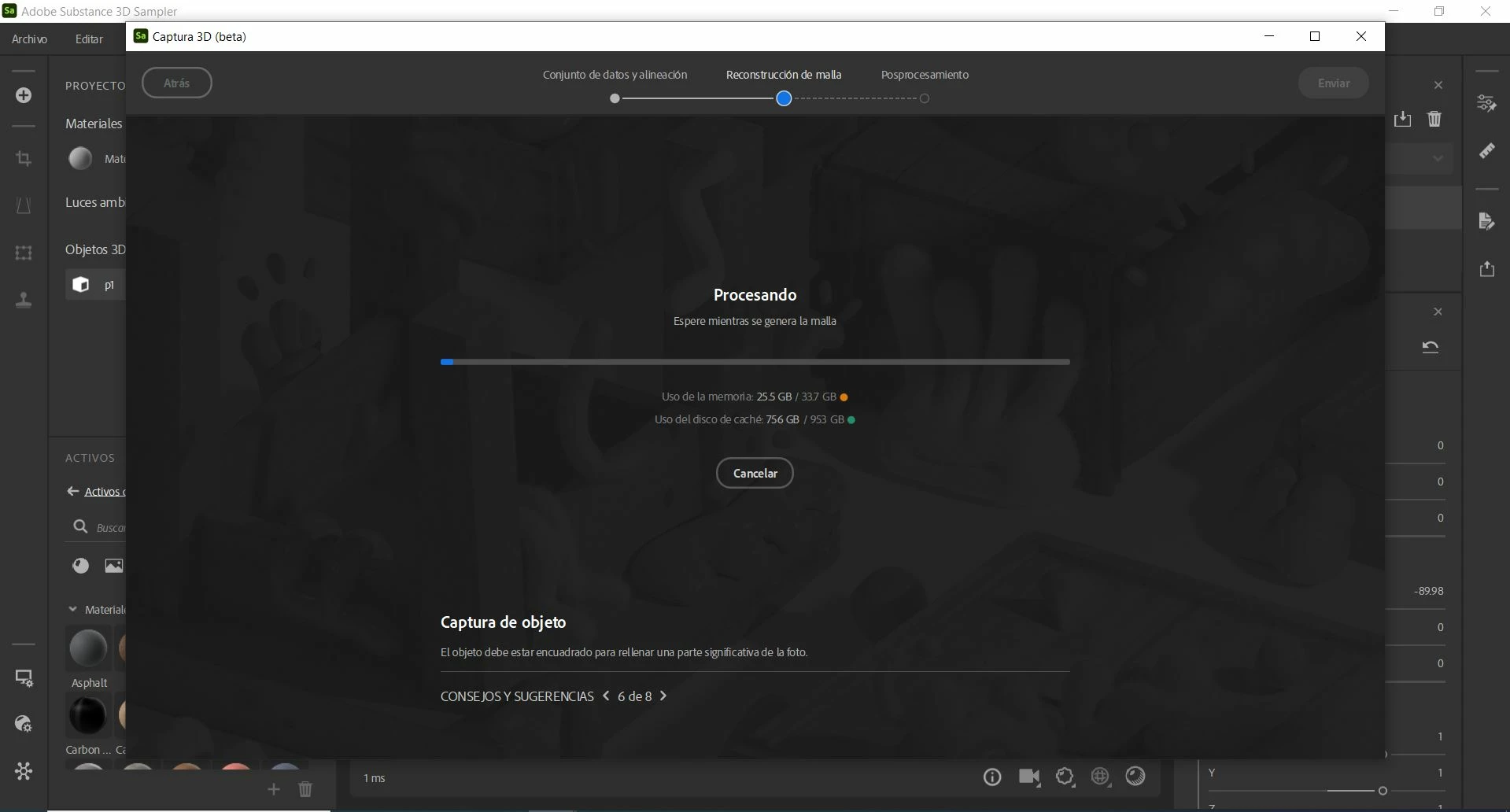
Task: Click the mesh generation progress bar
Action: coord(755,362)
